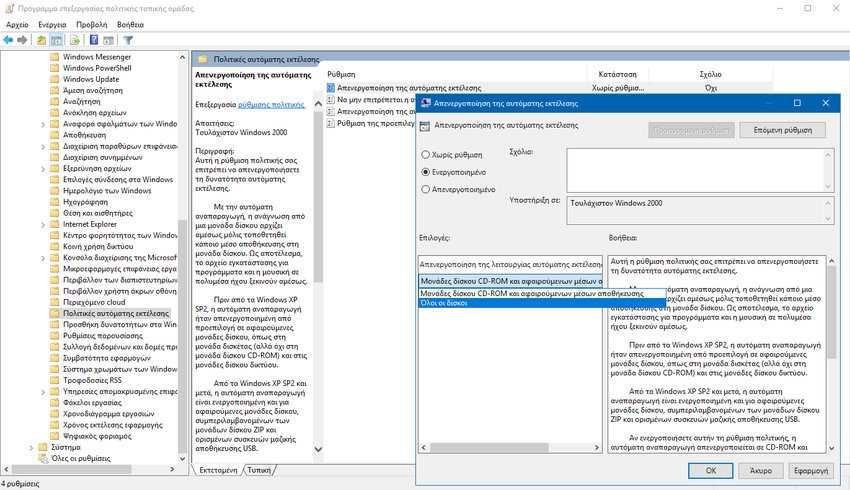Select the Ενεργοποιημένο radio button

point(426,172)
